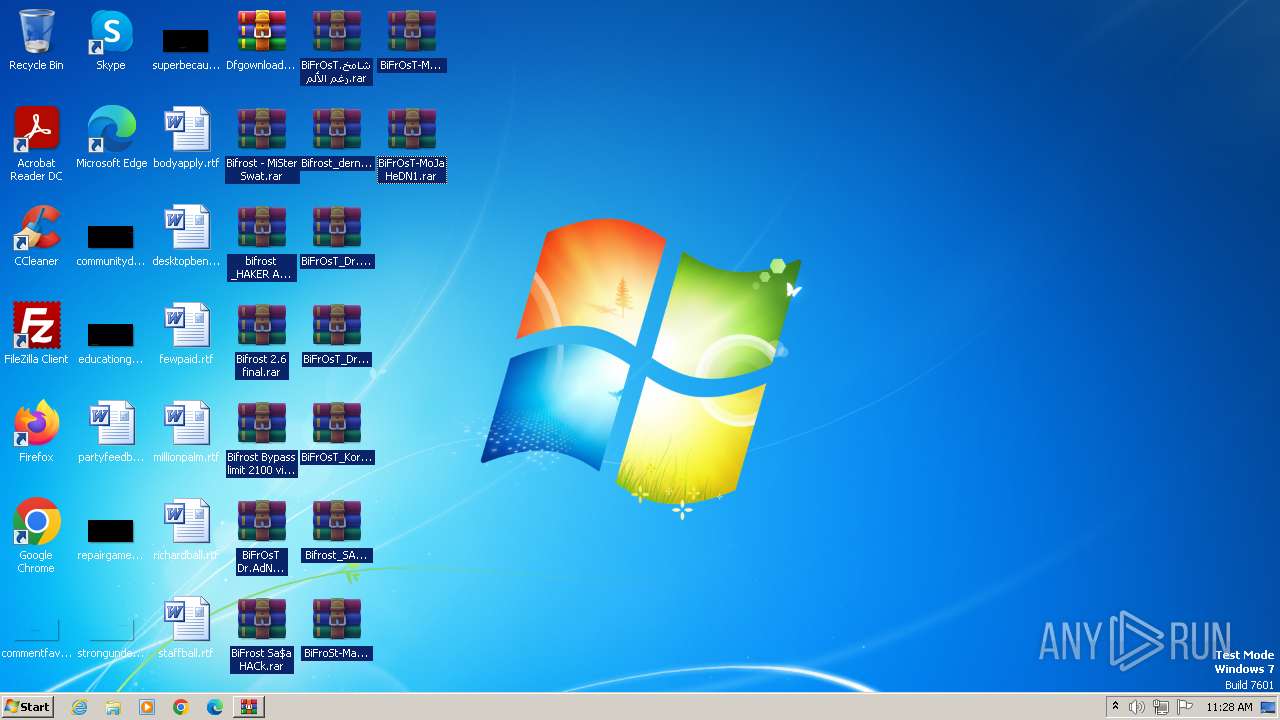Open the Start menu

(x=27, y=707)
